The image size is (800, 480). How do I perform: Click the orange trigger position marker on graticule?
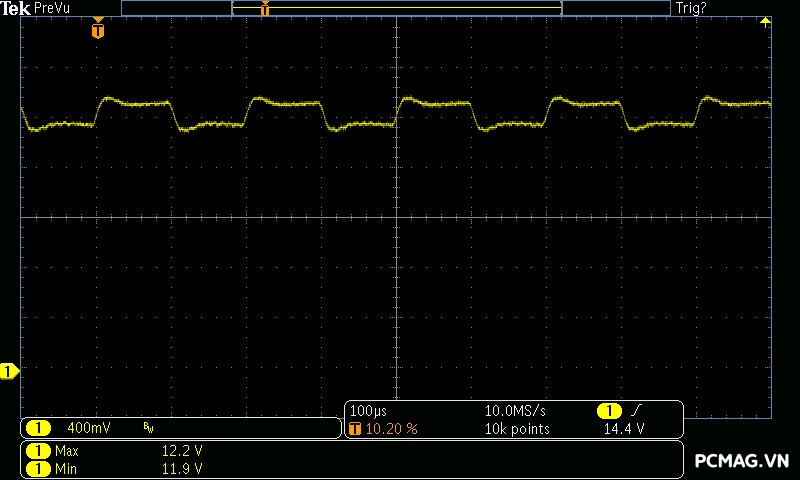click(x=97, y=31)
